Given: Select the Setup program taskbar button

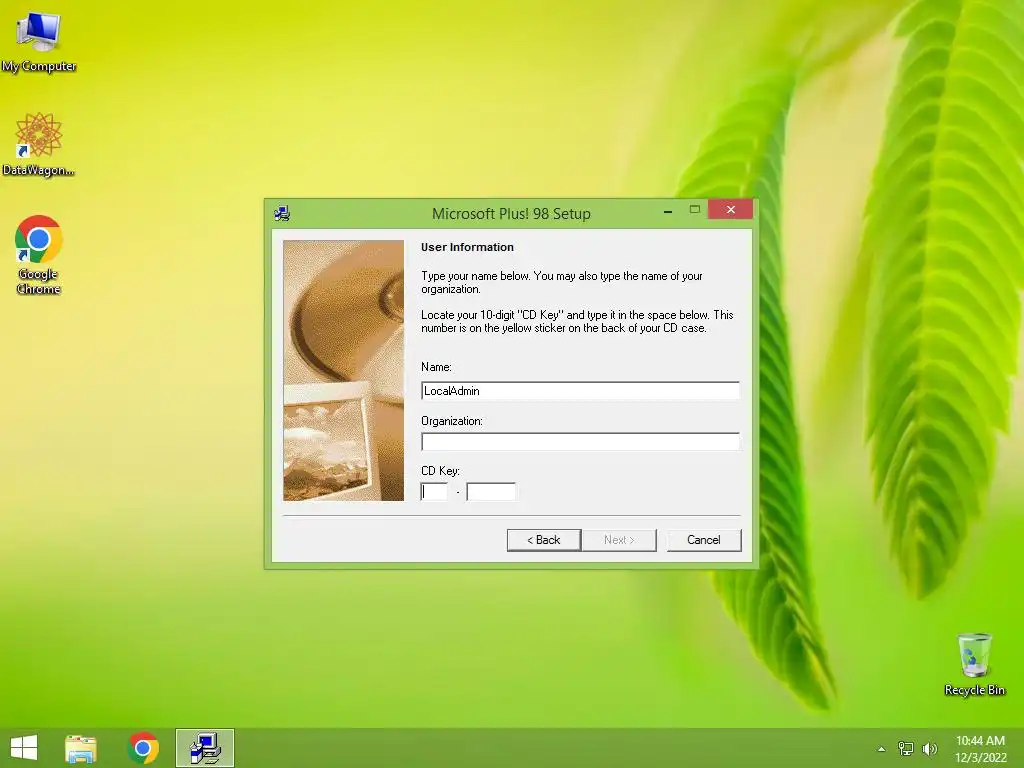Looking at the screenshot, I should click(205, 748).
